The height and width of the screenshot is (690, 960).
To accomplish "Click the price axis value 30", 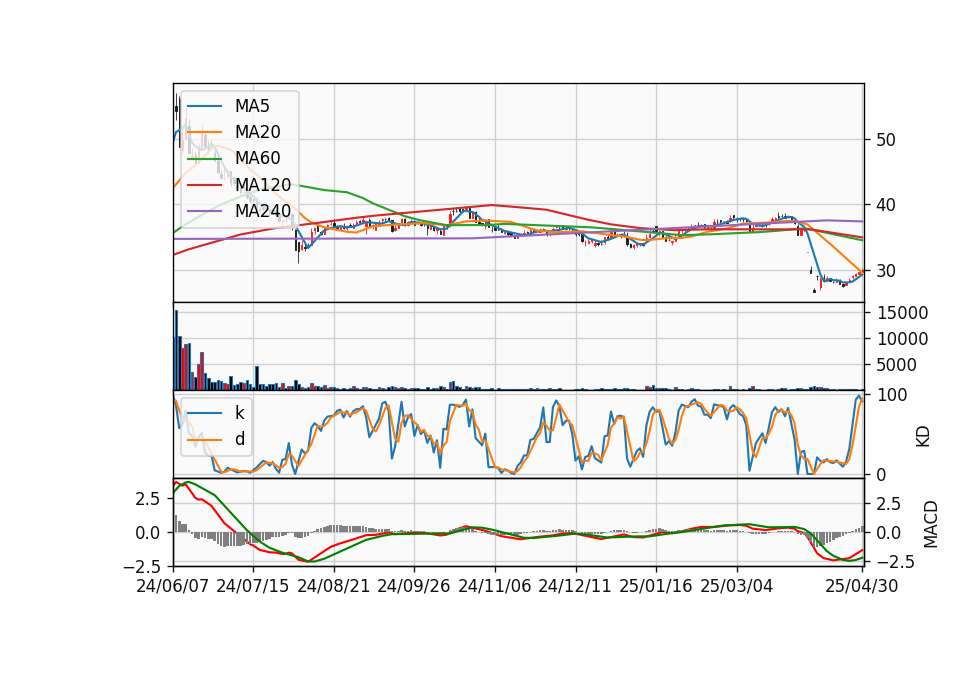I will (885, 271).
